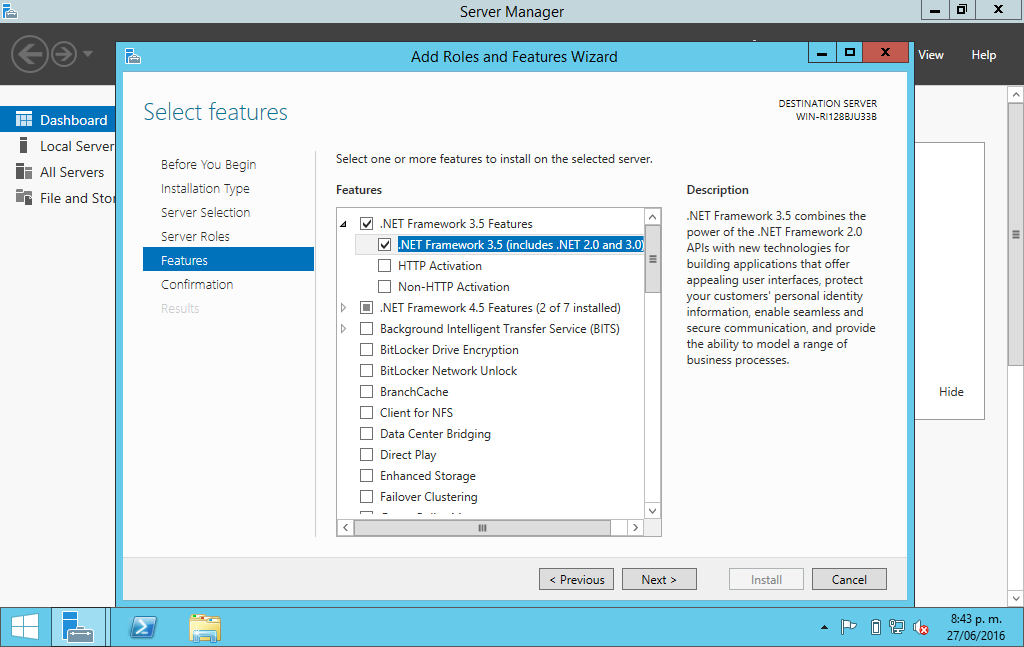Show hidden tray icons arrow
1024x647 pixels.
(824, 627)
